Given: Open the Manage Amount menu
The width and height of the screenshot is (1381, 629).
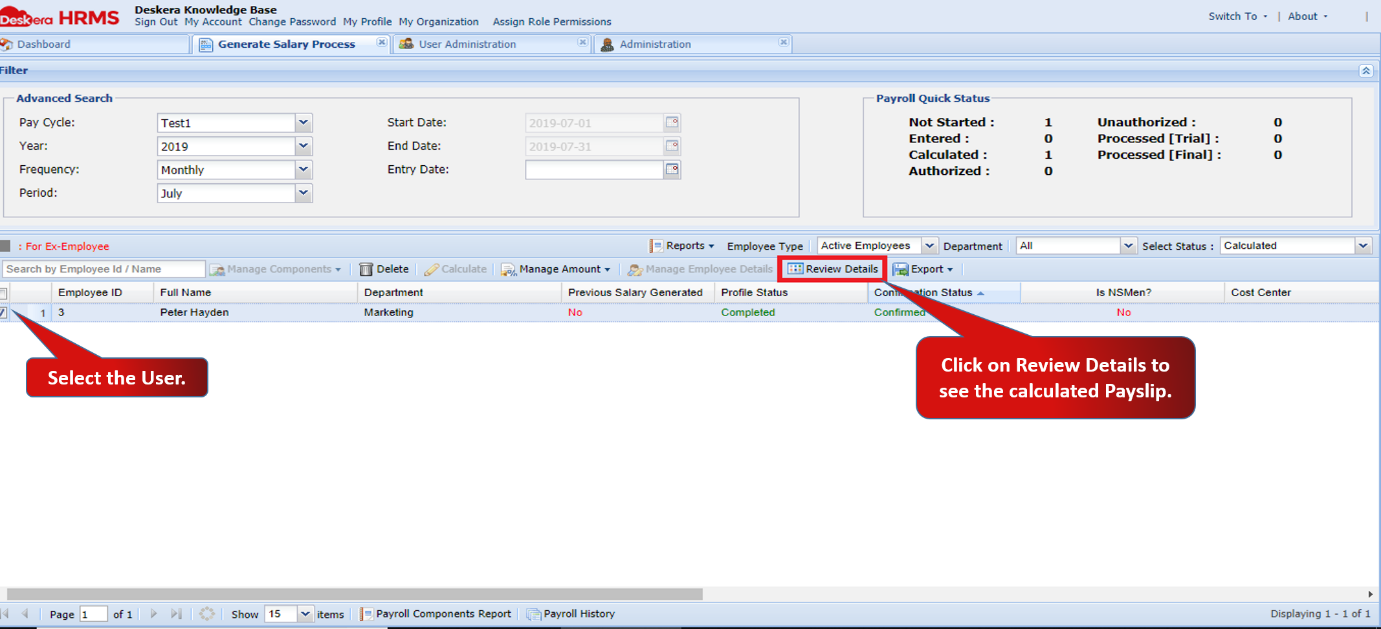Looking at the screenshot, I should click(556, 269).
